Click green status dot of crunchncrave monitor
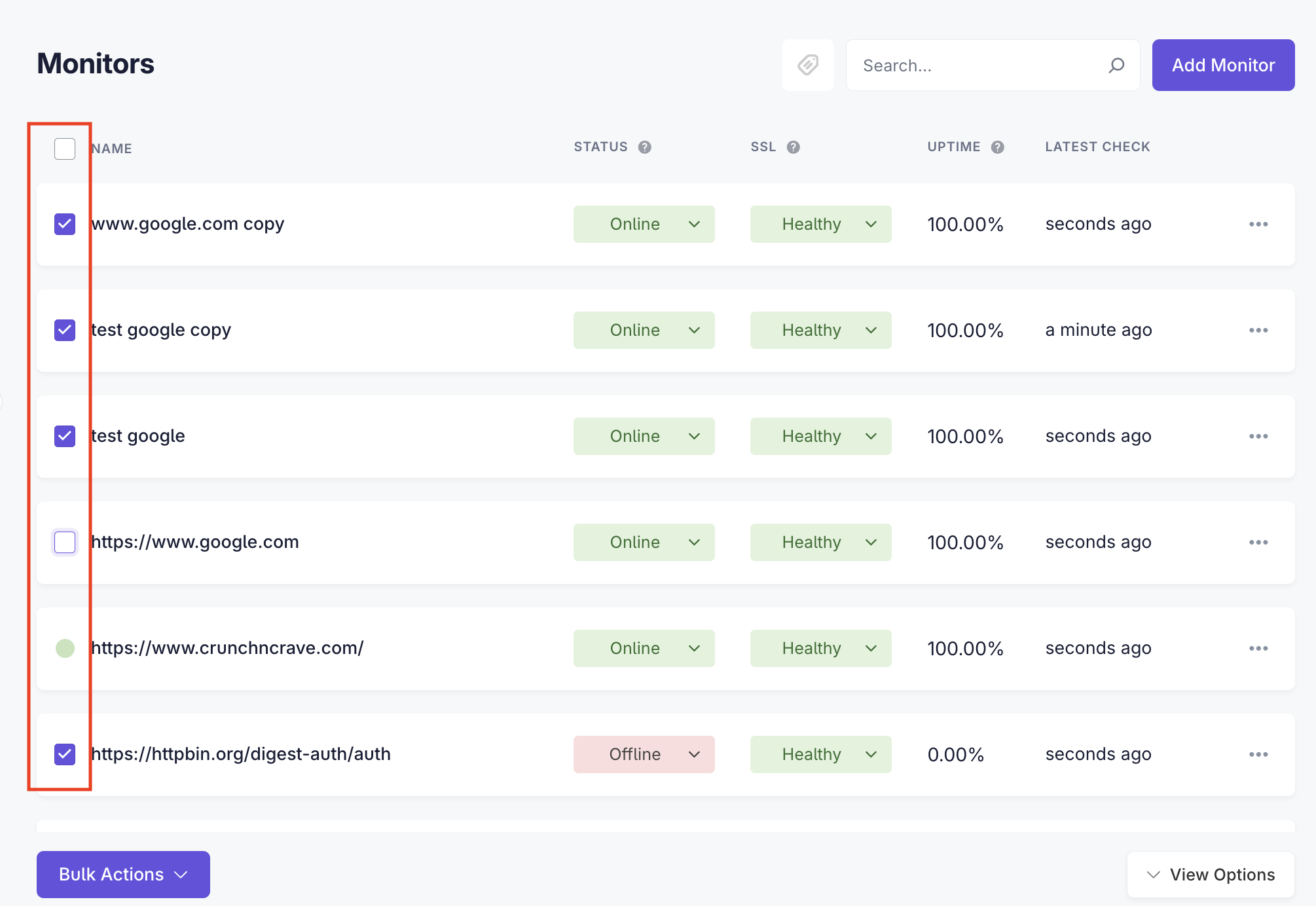 click(x=65, y=649)
